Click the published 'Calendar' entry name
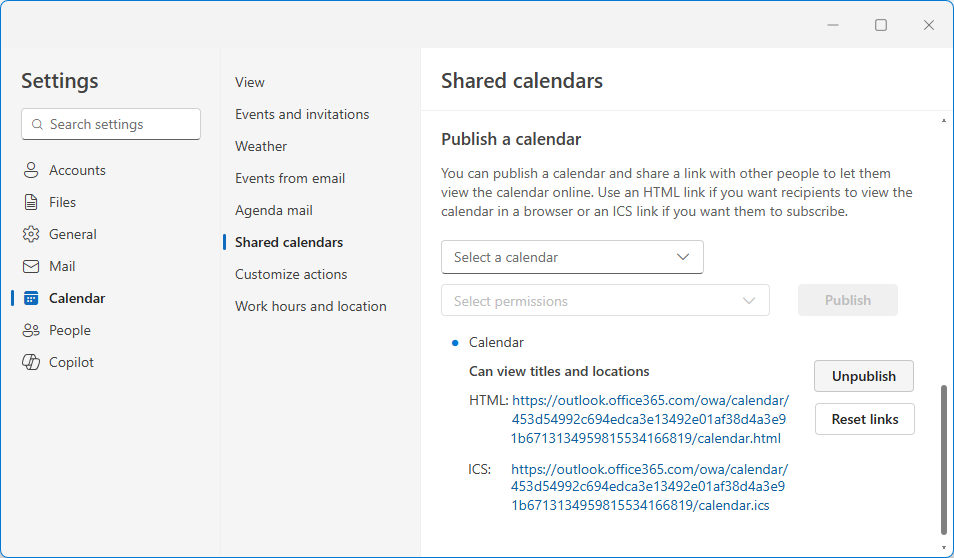Screen dimensions: 954x558 pyautogui.click(x=496, y=343)
